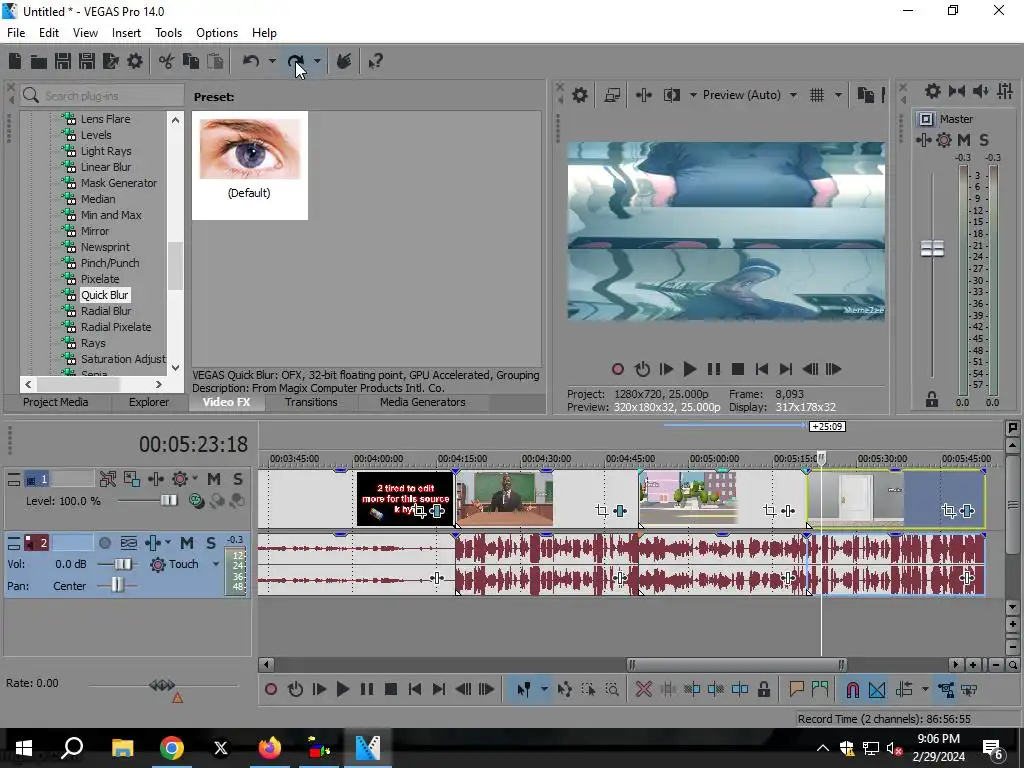Viewport: 1024px width, 768px height.
Task: Click track 2 name input field
Action: pyautogui.click(x=72, y=543)
